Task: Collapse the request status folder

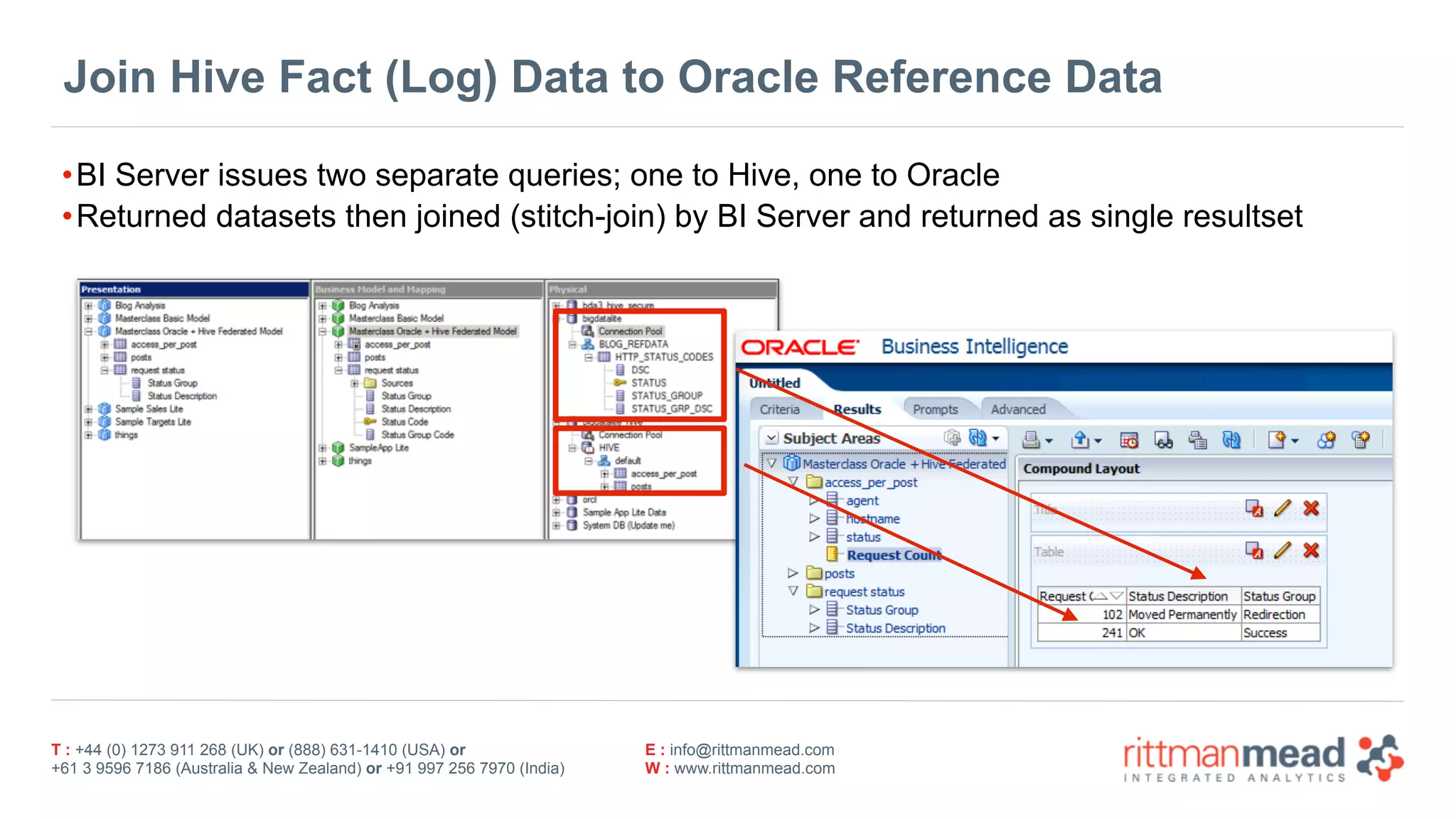Action: pos(793,591)
